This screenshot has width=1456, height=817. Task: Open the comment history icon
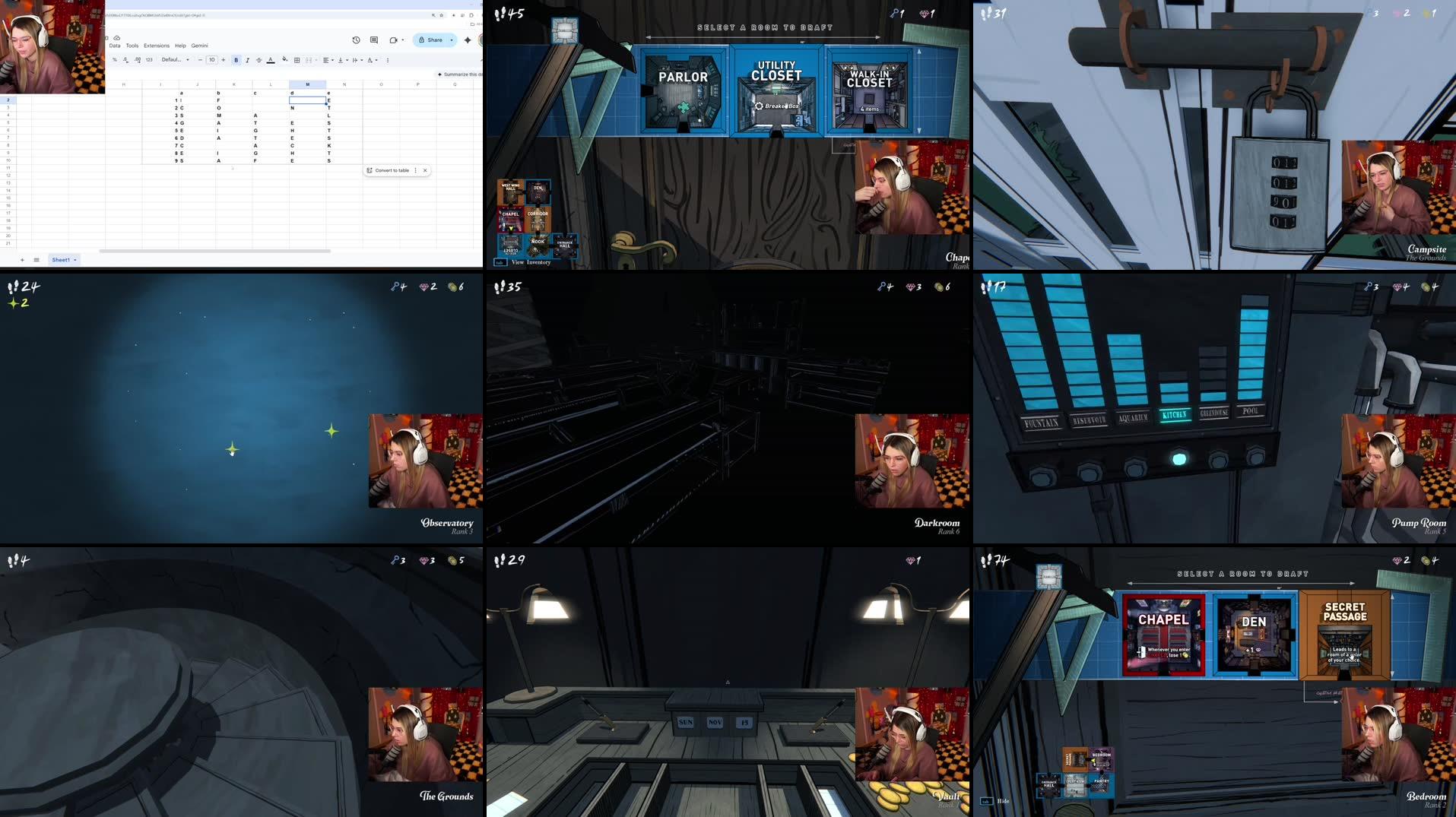coord(373,40)
